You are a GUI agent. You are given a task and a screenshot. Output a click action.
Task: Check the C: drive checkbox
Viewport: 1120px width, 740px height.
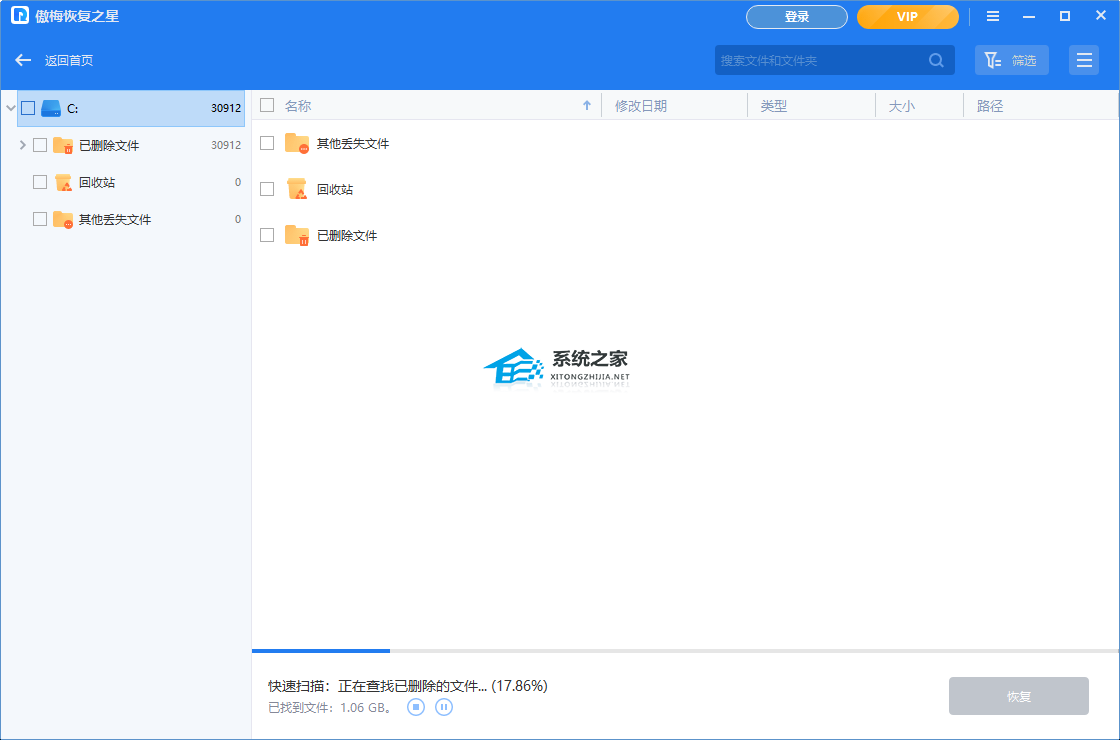(x=28, y=109)
